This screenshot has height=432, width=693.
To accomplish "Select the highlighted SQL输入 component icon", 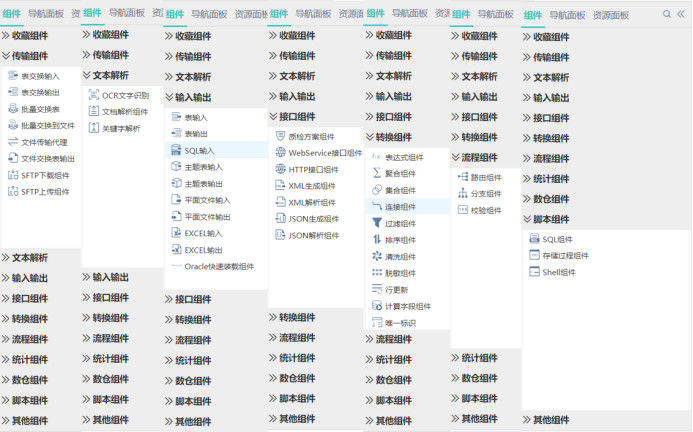I will [176, 150].
